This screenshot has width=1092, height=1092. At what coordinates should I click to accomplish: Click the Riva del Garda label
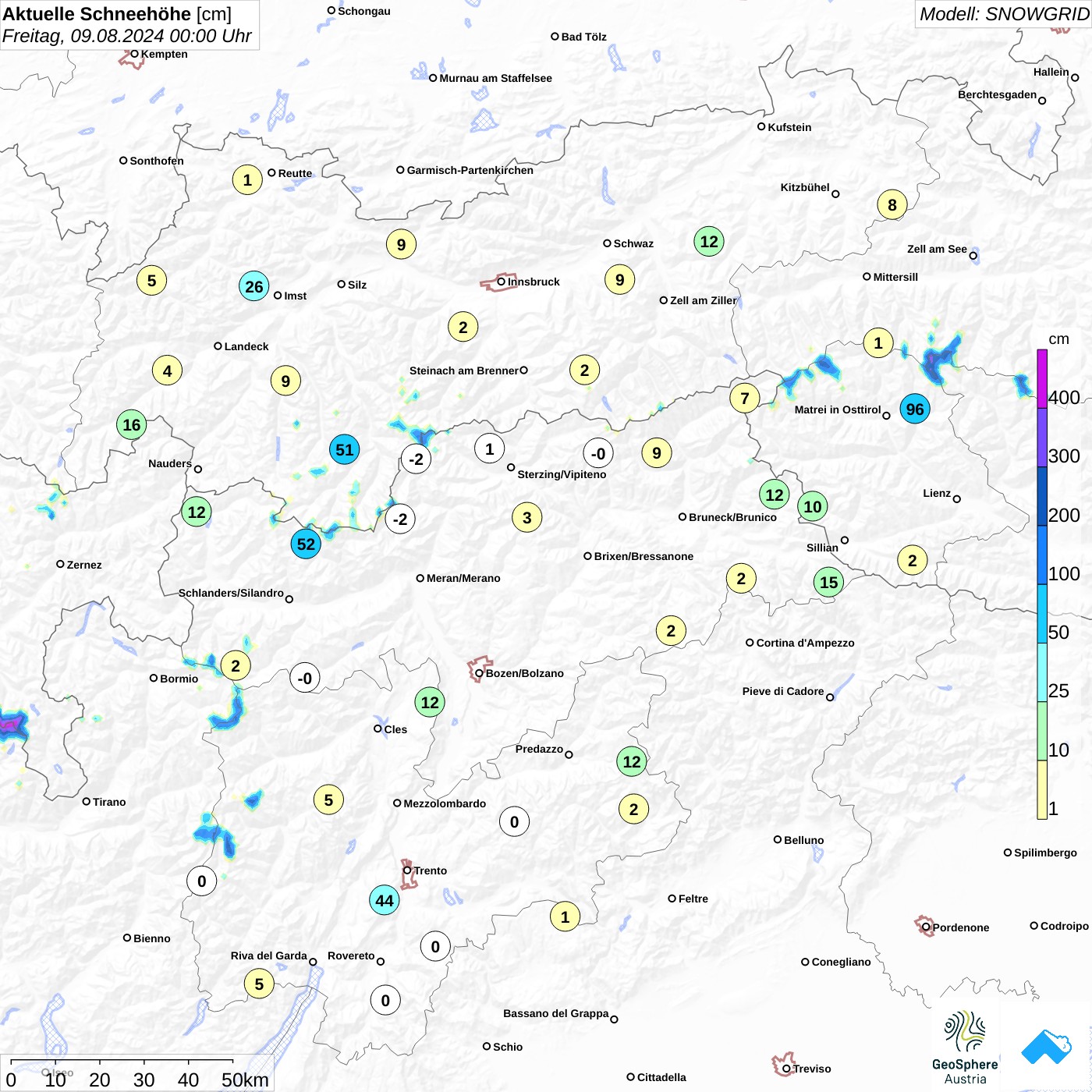[268, 955]
